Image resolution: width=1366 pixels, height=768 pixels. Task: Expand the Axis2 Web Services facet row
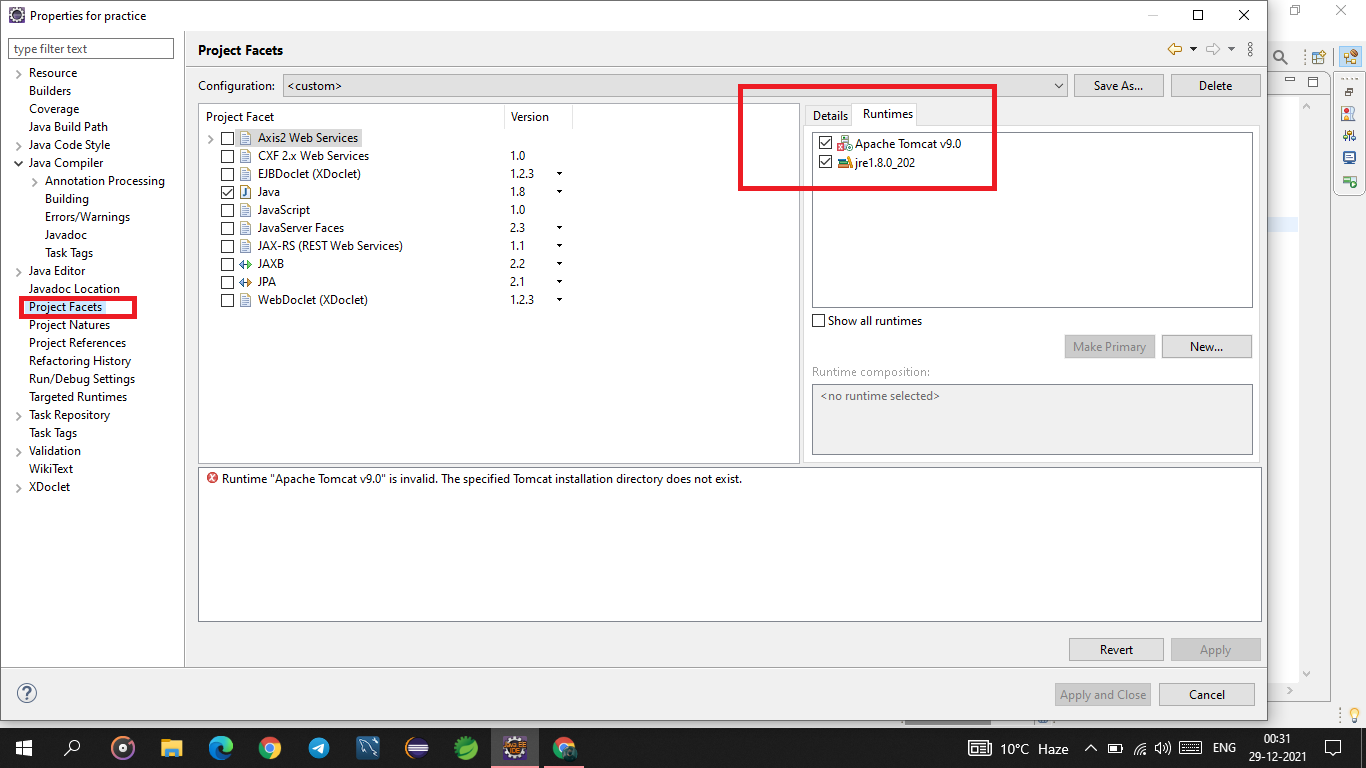click(x=210, y=138)
